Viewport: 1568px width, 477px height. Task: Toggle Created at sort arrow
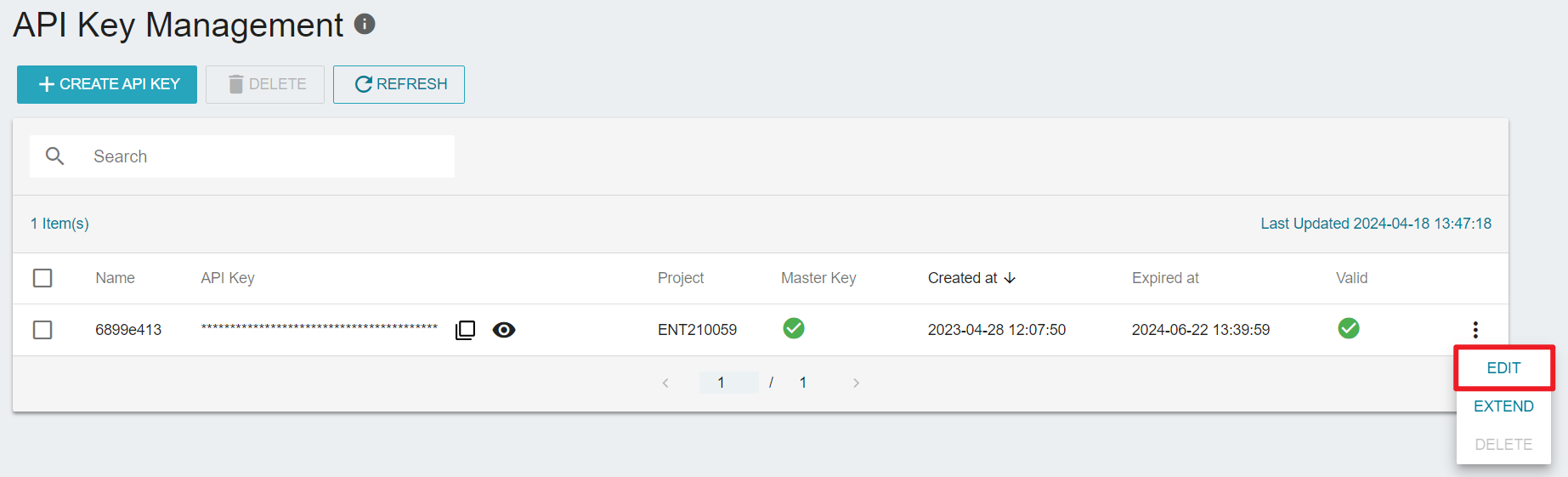[1010, 278]
